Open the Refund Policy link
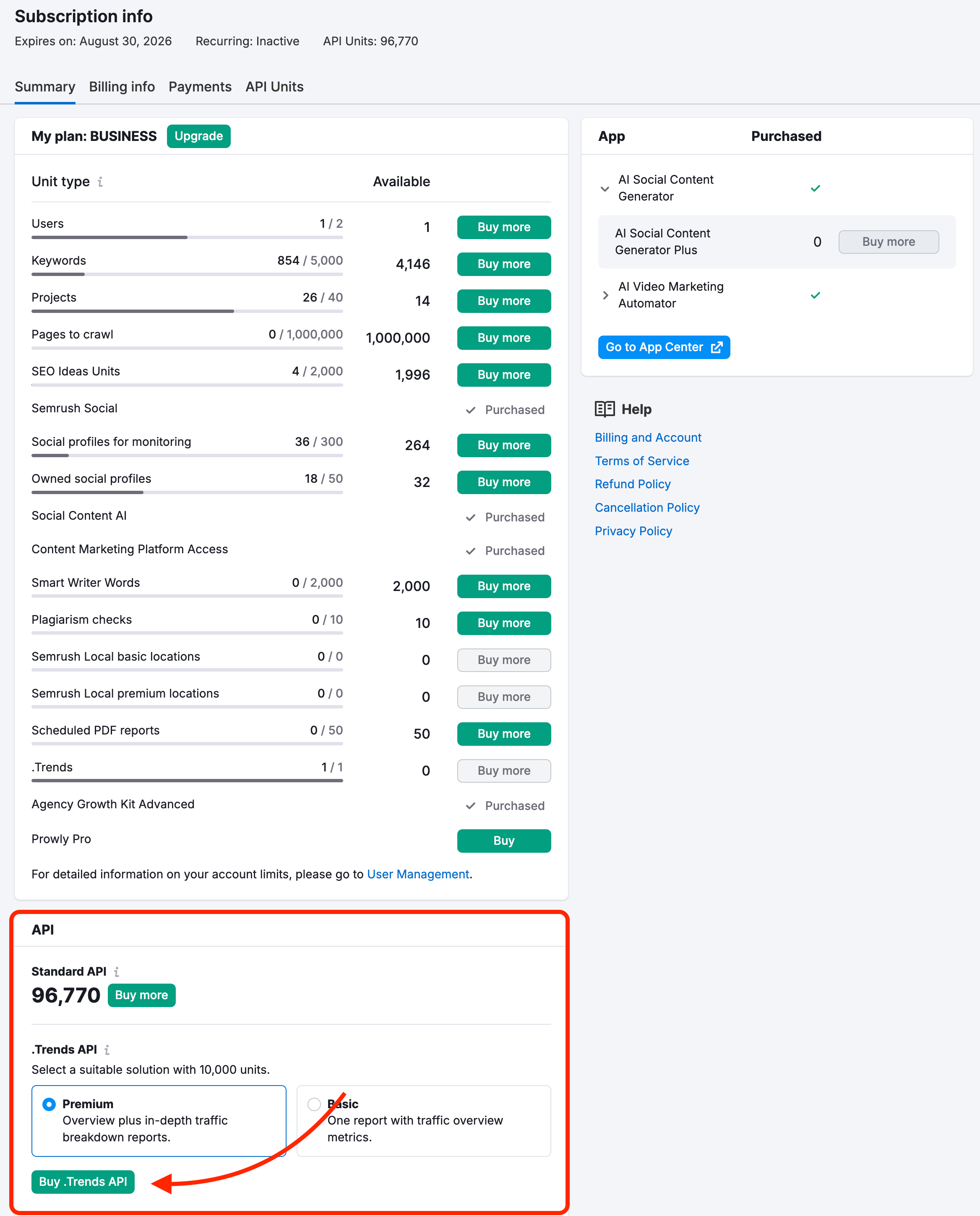The width and height of the screenshot is (980, 1216). (x=632, y=484)
